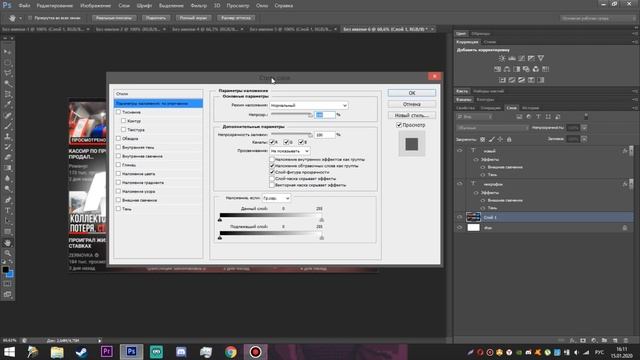Enable the Обводка effect checkbox
This screenshot has height=360, width=640.
coord(118,138)
